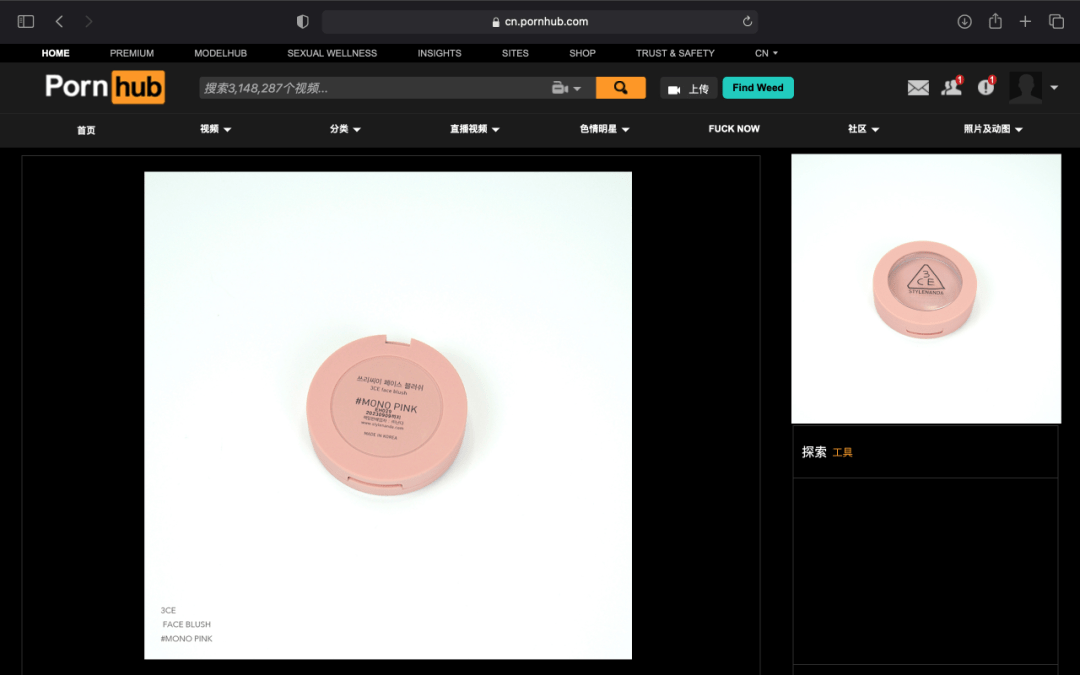Screen dimensions: 1080x675
Task: Click the main blush compact photo
Action: (388, 415)
